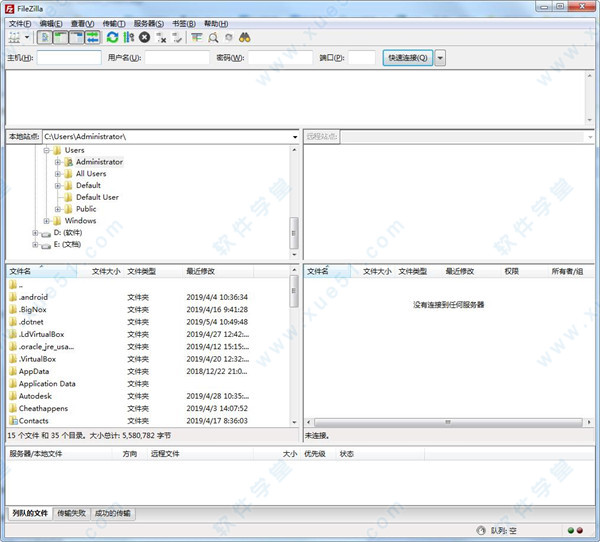The width and height of the screenshot is (600, 542).
Task: Toggle the transfer queue display
Action: [93, 38]
